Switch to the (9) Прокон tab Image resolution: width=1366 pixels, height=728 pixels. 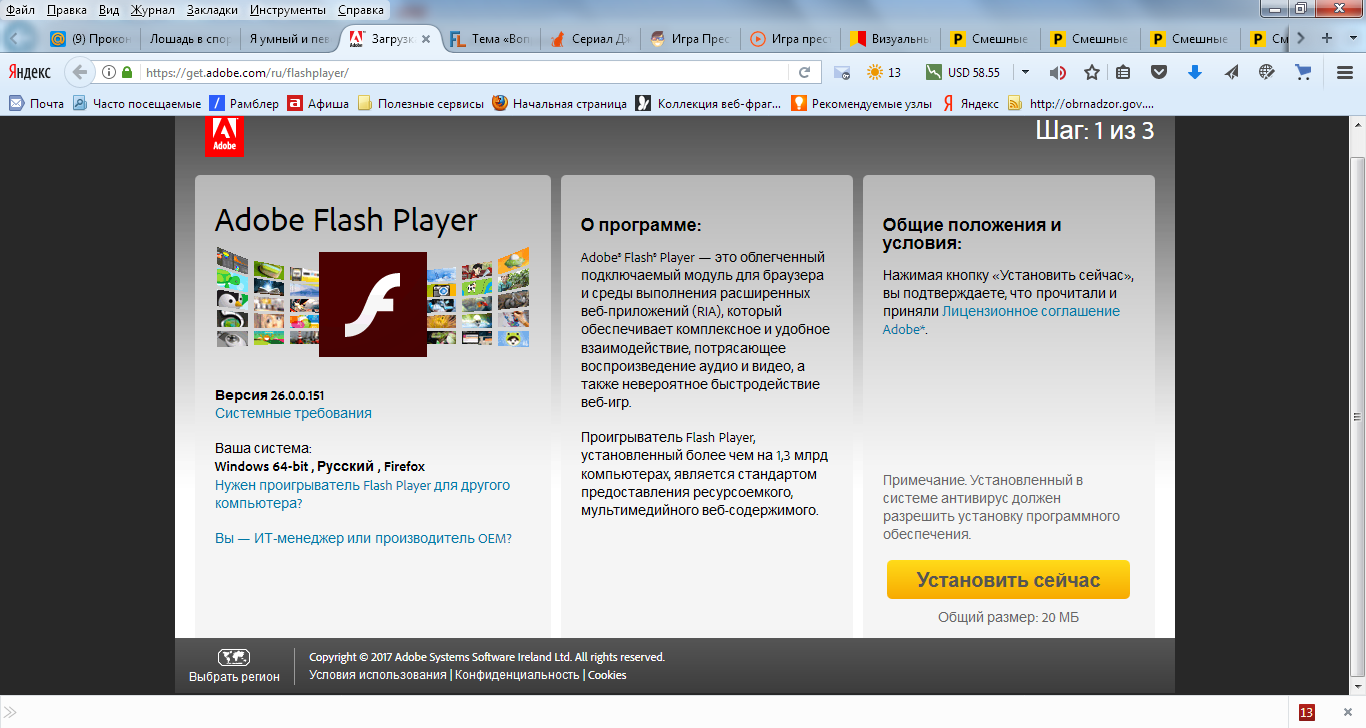tap(90, 39)
